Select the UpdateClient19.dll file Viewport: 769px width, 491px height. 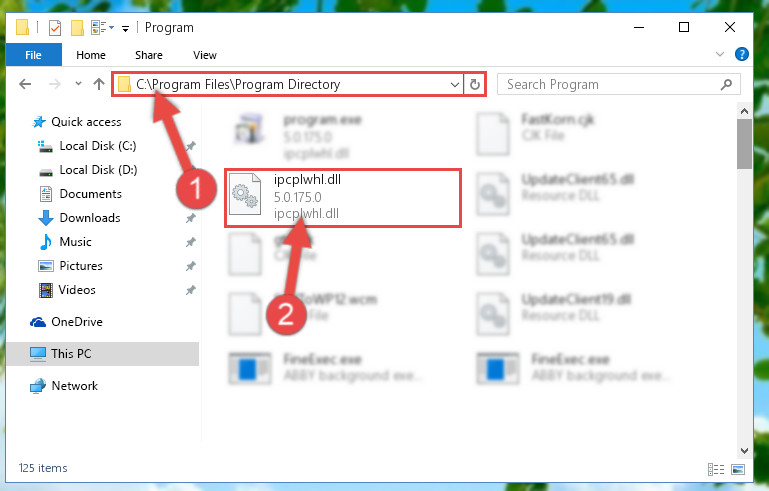click(x=554, y=313)
